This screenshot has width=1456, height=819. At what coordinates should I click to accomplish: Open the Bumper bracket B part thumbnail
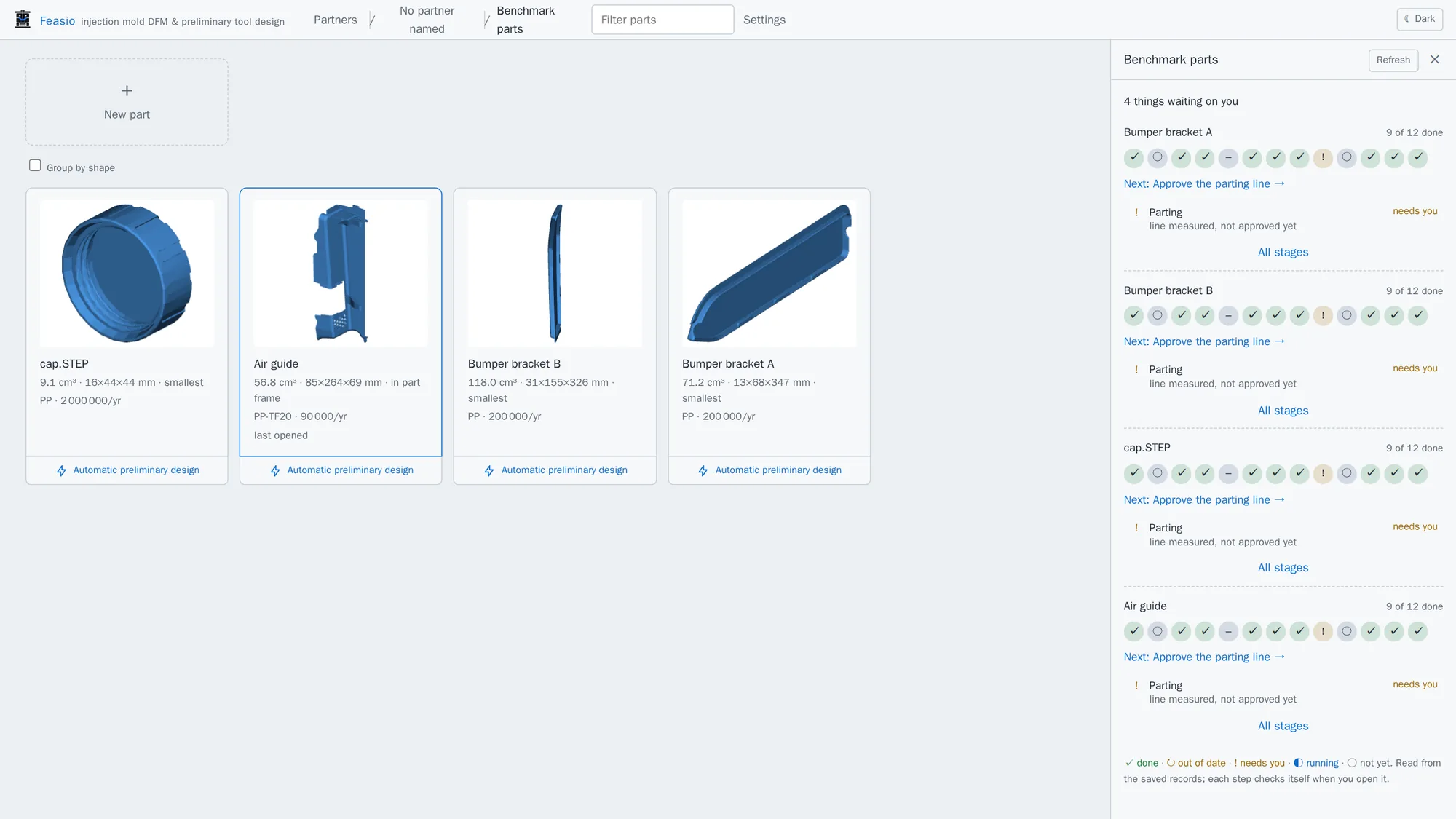pyautogui.click(x=555, y=273)
